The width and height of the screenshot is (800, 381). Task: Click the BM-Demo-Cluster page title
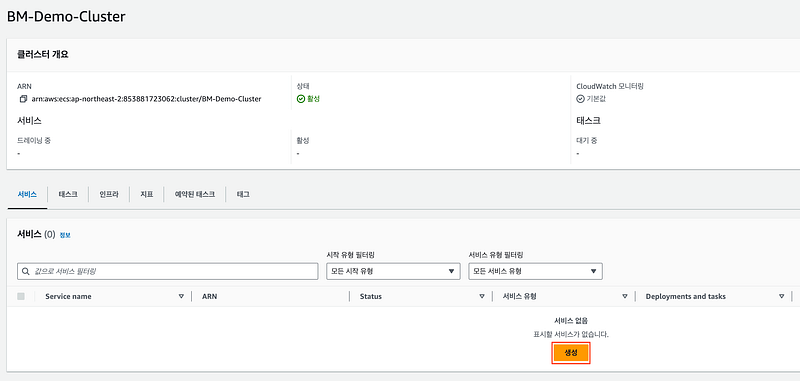[66, 17]
